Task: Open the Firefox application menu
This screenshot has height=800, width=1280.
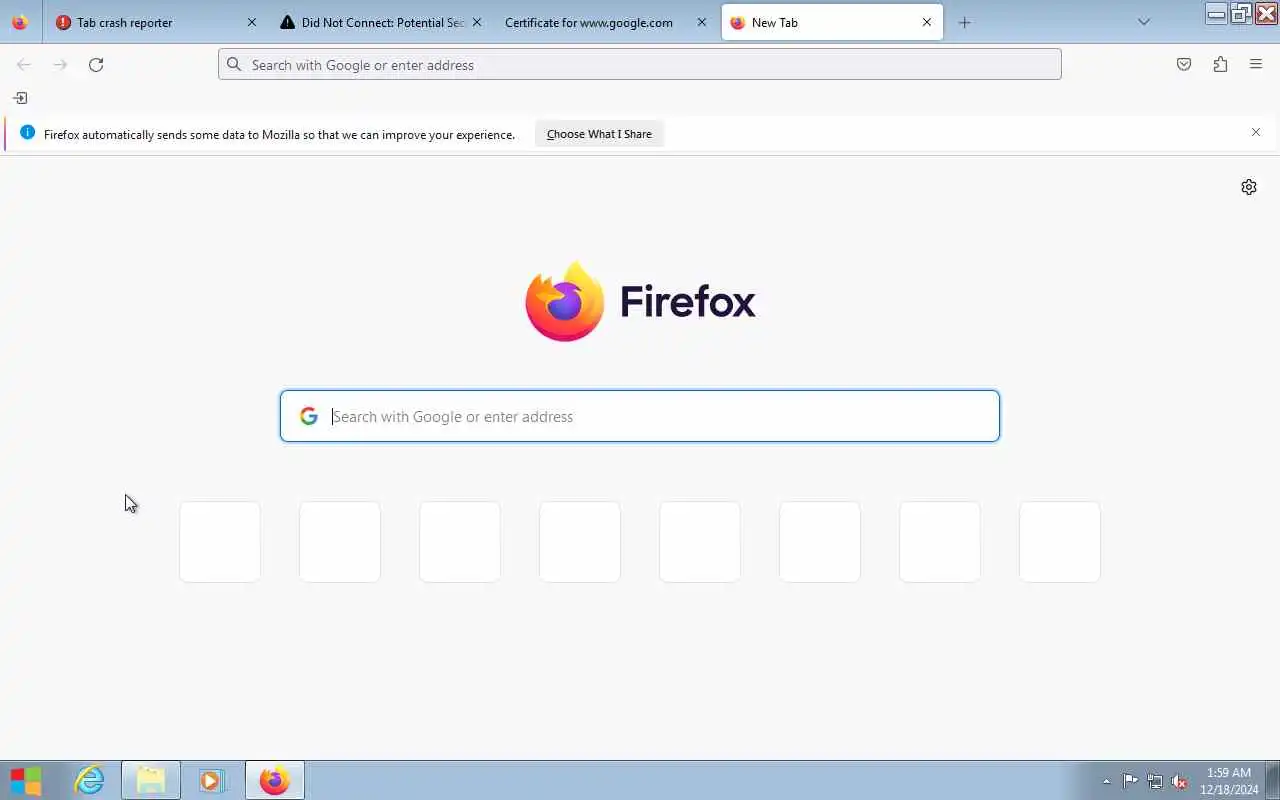Action: 1256,65
